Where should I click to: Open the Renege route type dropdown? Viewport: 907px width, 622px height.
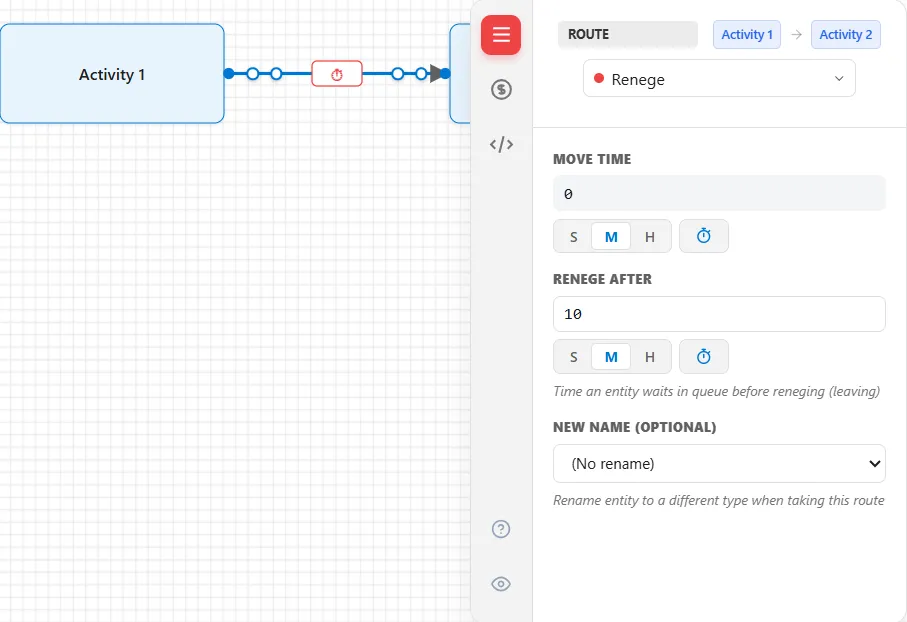point(719,79)
